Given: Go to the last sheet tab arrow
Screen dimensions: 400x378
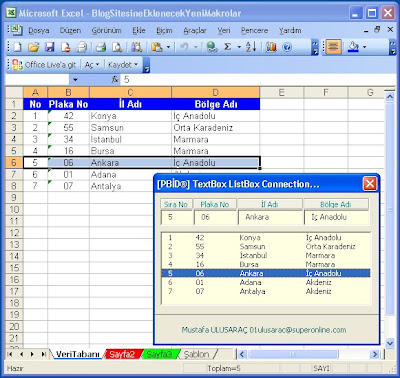Looking at the screenshot, I should pyautogui.click(x=44, y=354).
